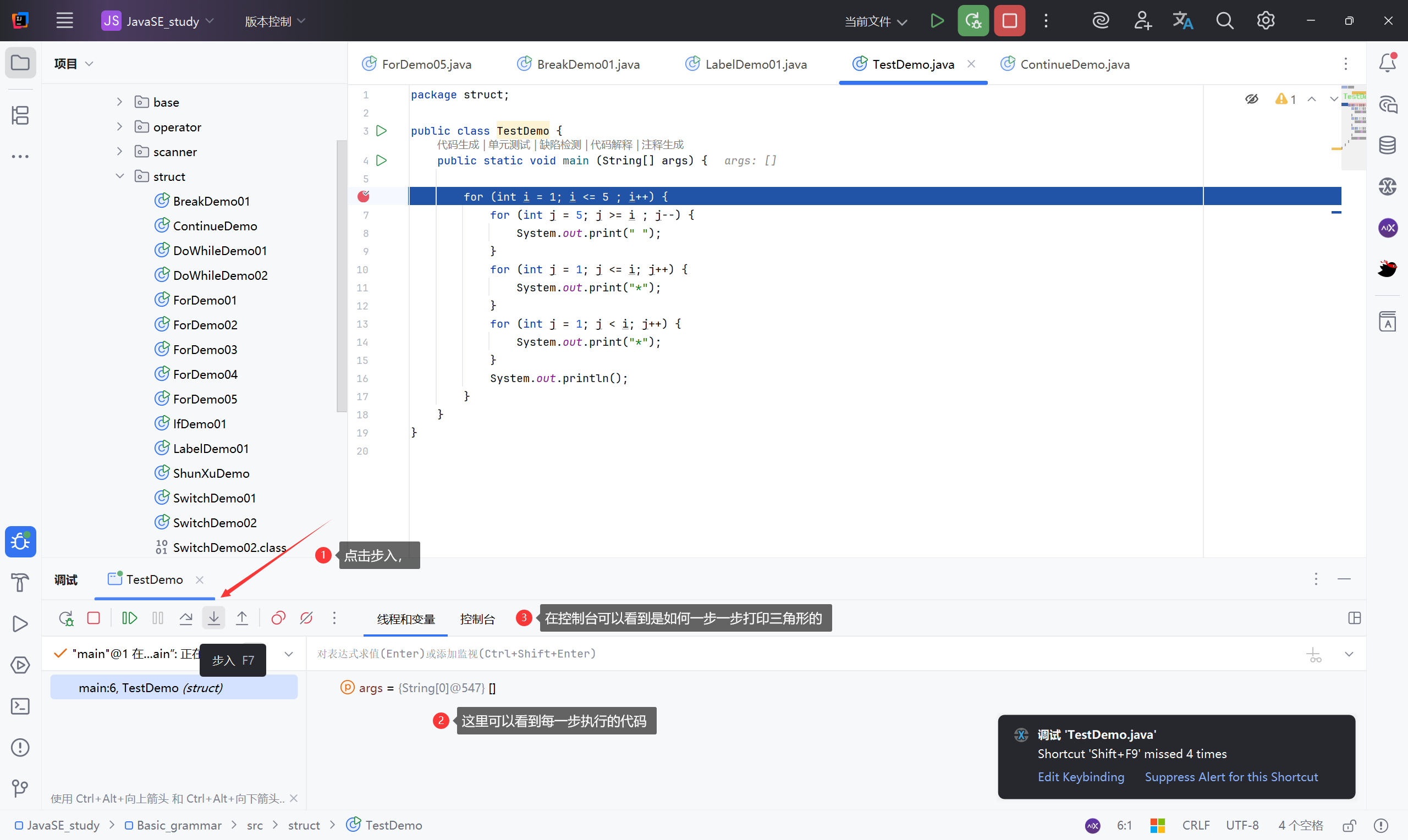Click the Step Into debug button
This screenshot has width=1408, height=840.
(213, 617)
